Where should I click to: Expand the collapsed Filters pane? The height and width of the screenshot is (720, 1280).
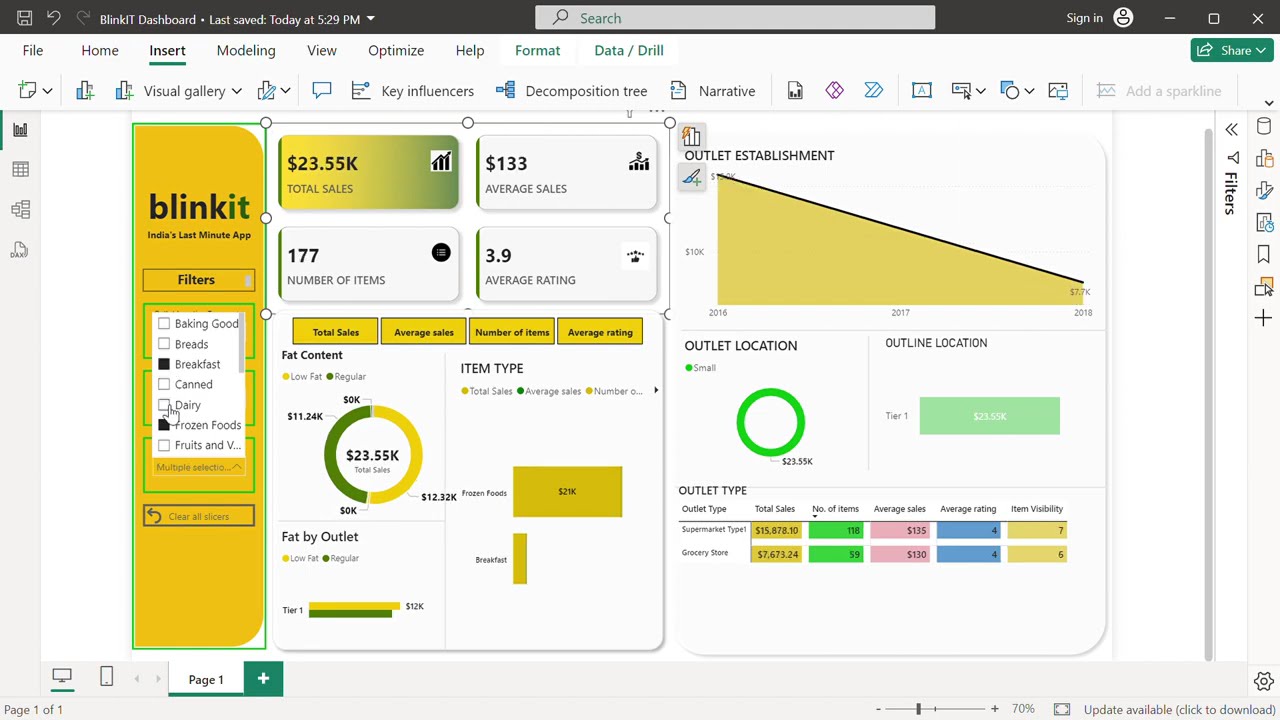click(x=1231, y=130)
